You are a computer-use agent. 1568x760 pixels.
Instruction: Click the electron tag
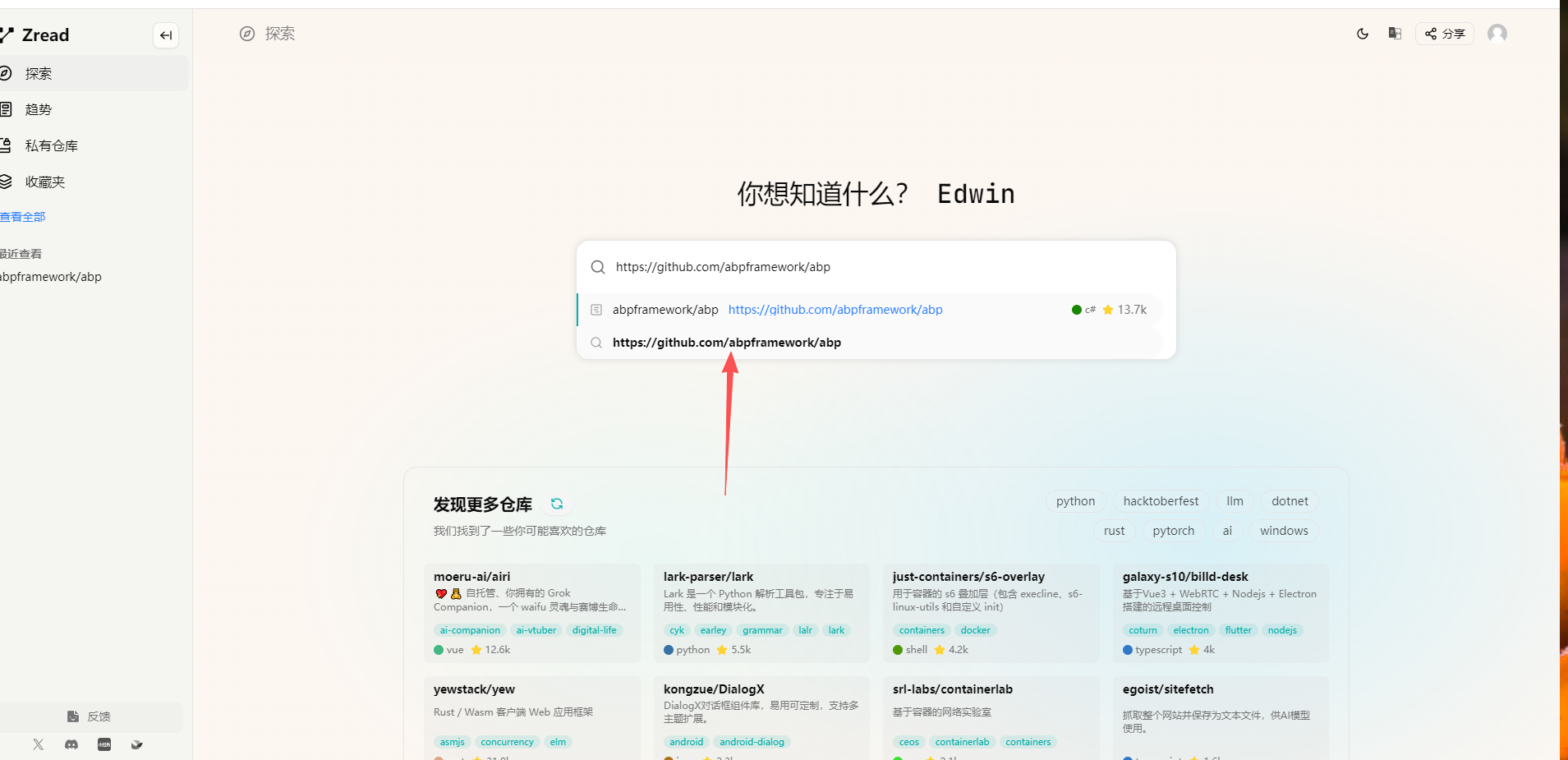click(1191, 630)
